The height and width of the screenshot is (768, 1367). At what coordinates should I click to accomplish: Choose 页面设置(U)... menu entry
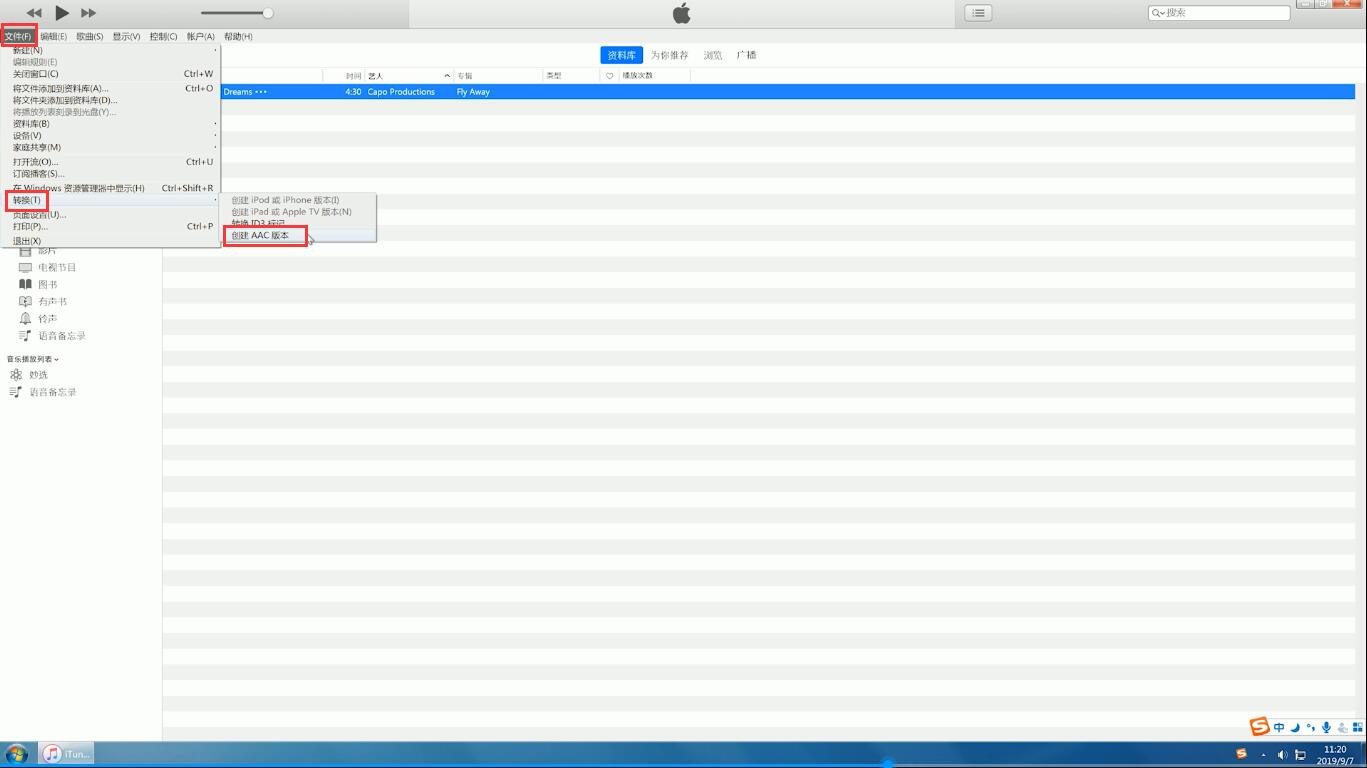pos(112,214)
